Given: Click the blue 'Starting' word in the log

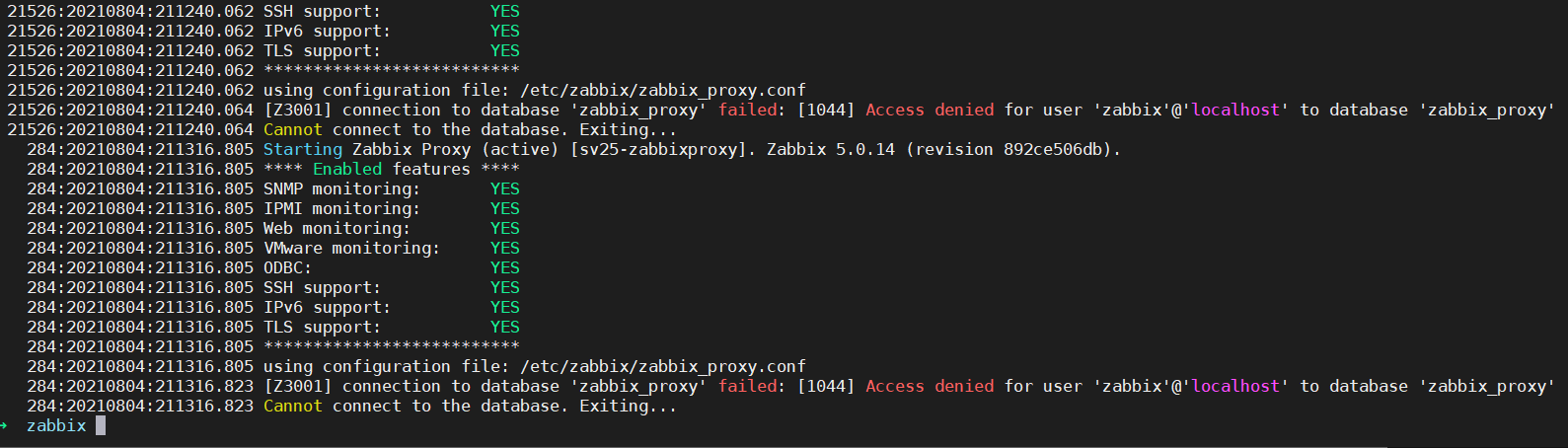Looking at the screenshot, I should tap(302, 149).
